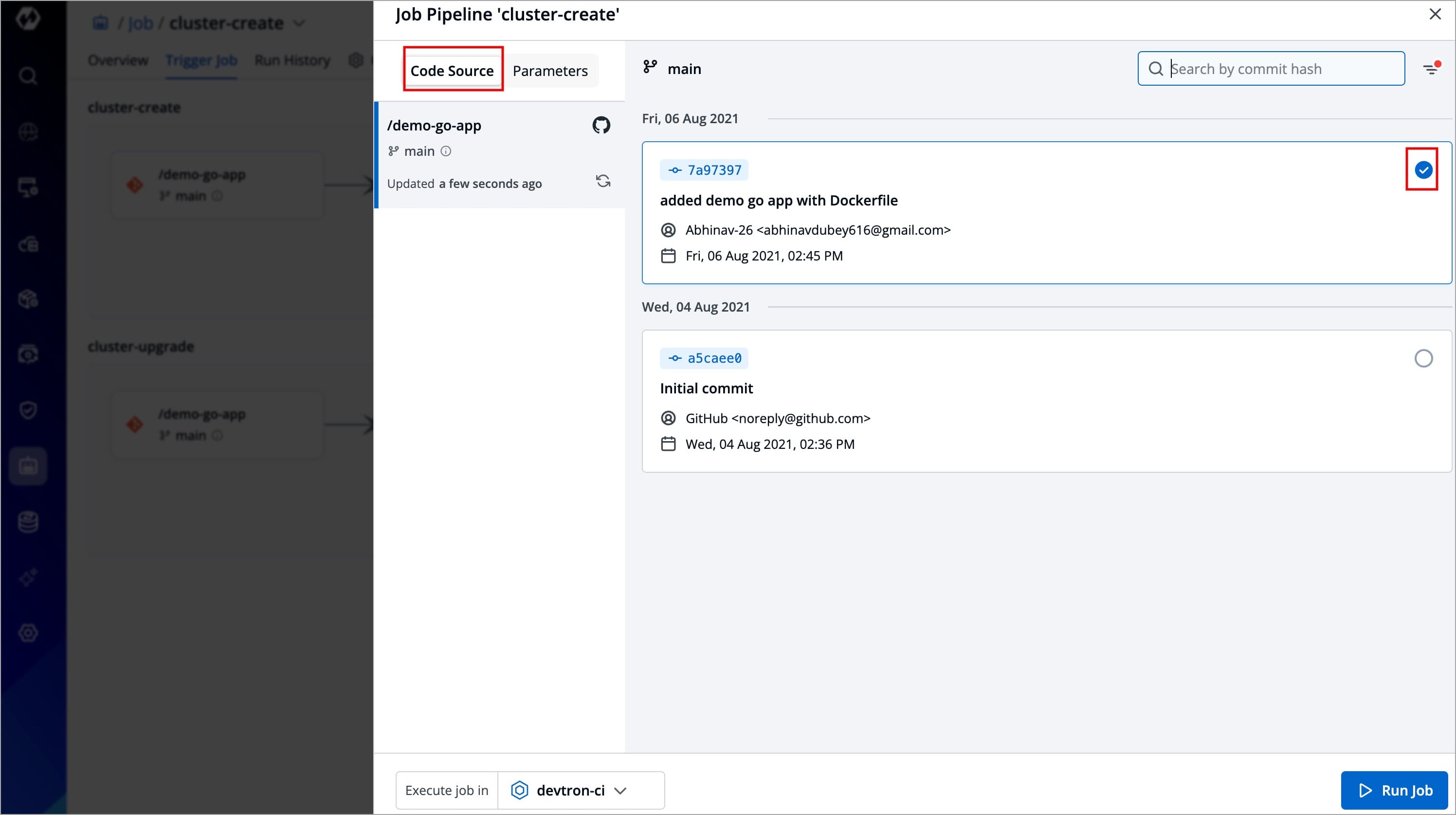Viewport: 1456px width, 815px height.
Task: Open the commit filter icon near search
Action: (1431, 69)
